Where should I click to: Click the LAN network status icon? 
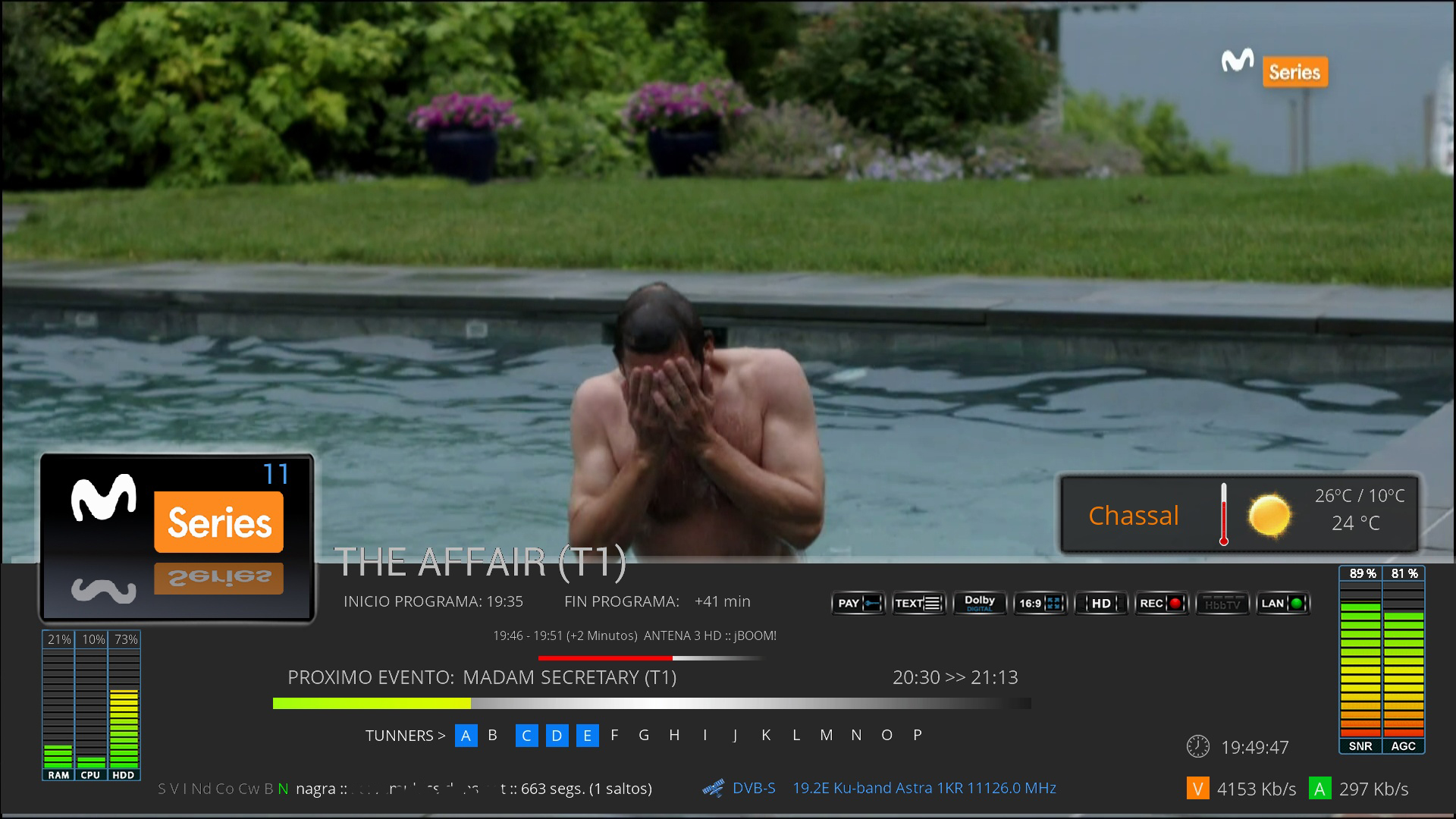click(x=1282, y=604)
